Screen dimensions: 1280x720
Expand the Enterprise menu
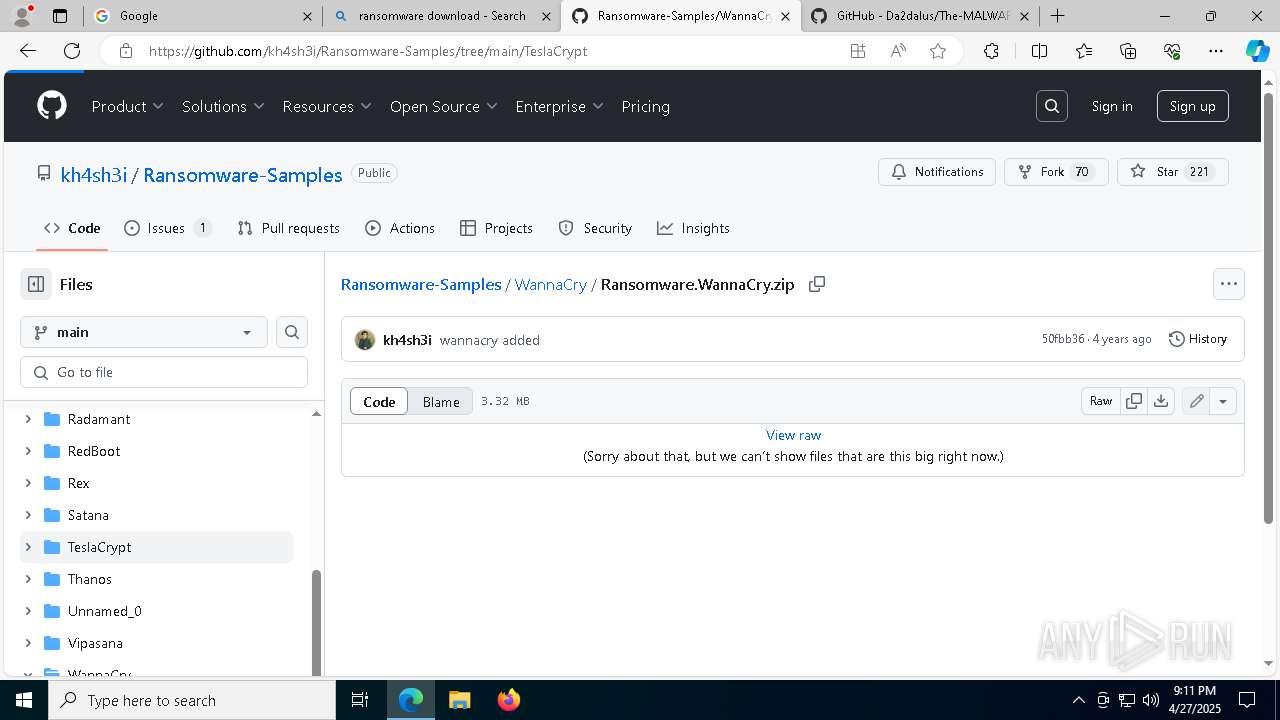(x=560, y=106)
